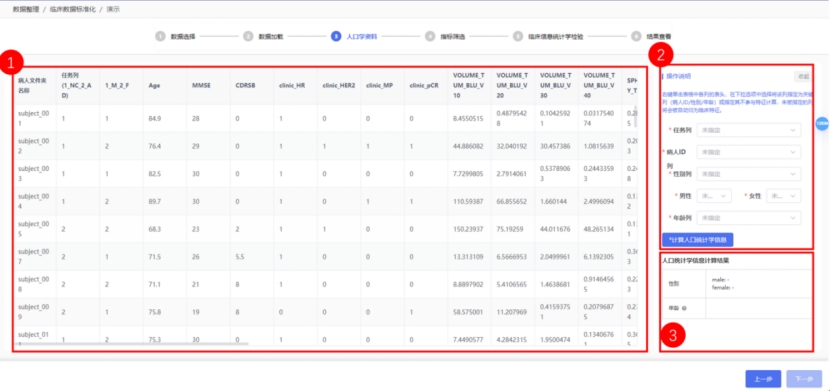Click the active step 3 circle icon
Screen dimensions: 830x391
336,37
